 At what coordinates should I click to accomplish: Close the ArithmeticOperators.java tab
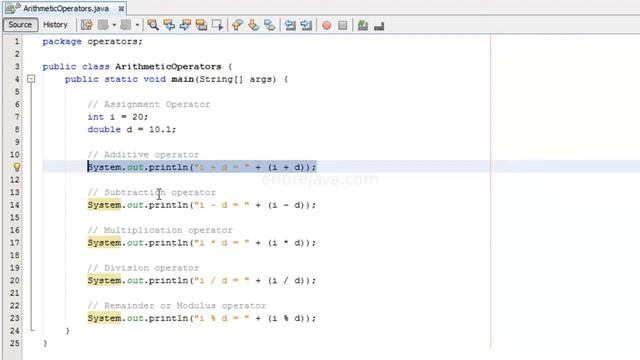click(121, 9)
